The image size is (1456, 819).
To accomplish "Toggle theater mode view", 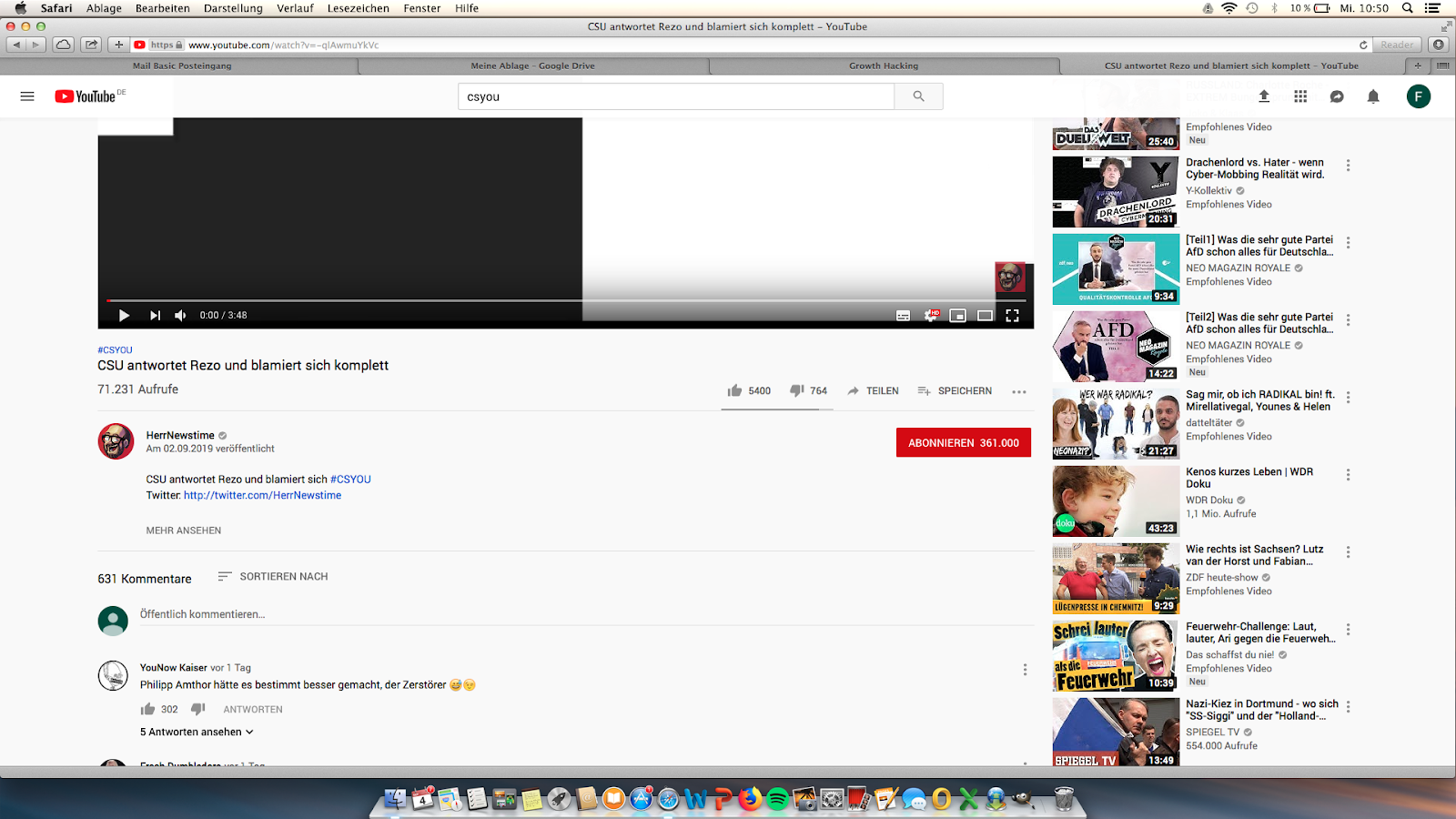I will coord(985,316).
